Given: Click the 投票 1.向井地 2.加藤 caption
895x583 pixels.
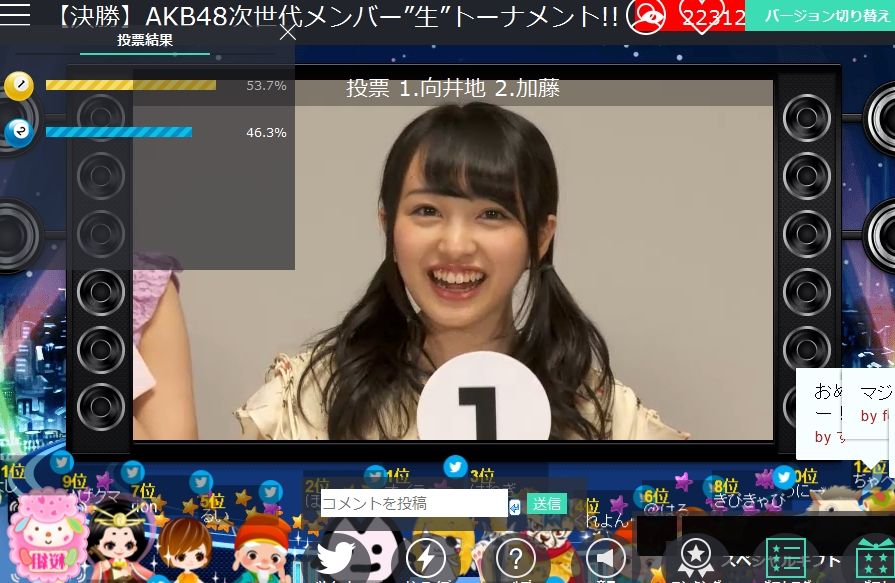Looking at the screenshot, I should [453, 89].
